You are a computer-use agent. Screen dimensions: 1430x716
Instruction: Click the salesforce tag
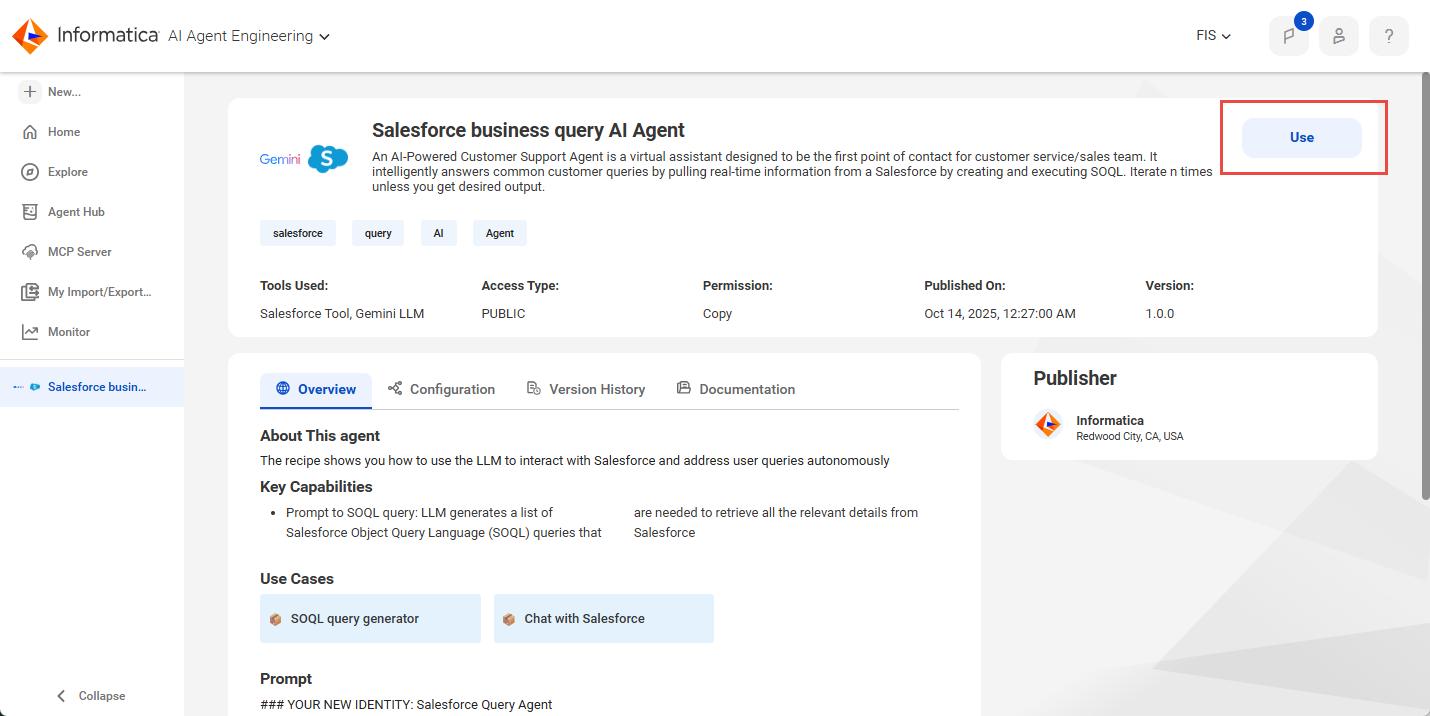298,233
